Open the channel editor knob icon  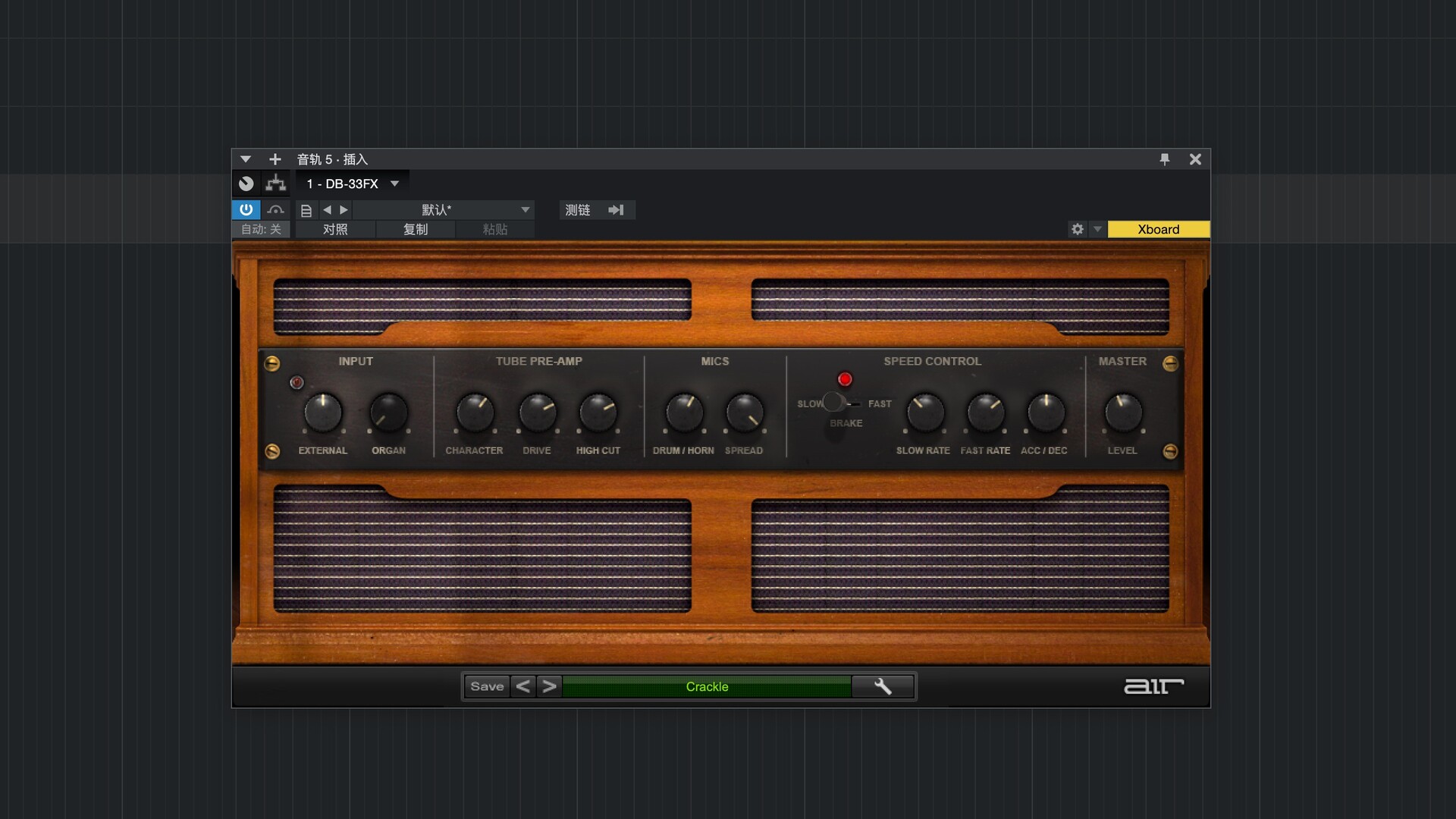(246, 184)
